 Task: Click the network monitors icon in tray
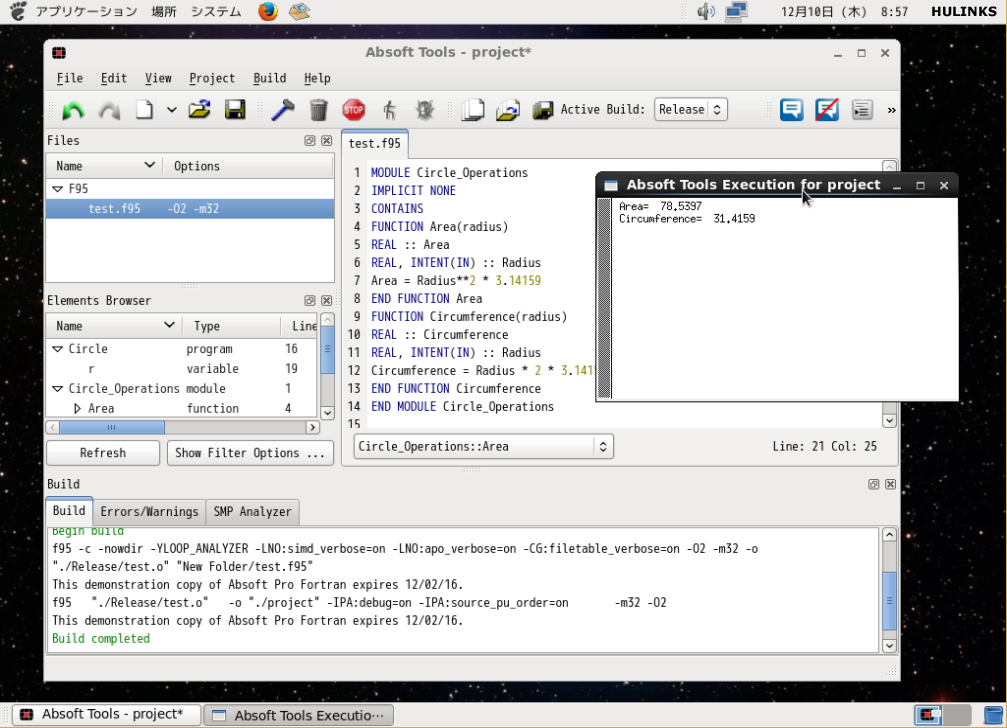tap(737, 12)
